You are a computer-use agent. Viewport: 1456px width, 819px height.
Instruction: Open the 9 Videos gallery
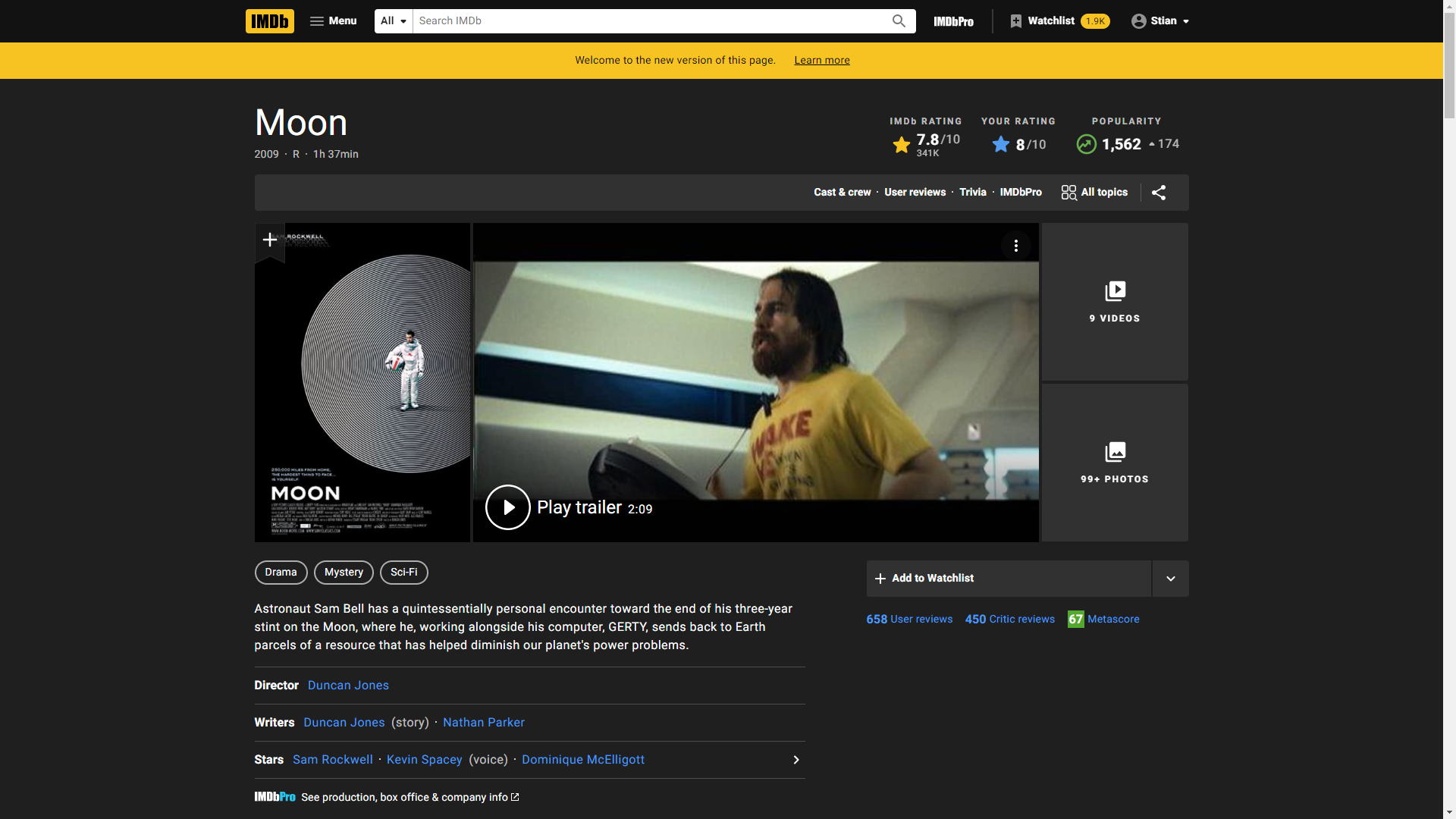pos(1115,302)
